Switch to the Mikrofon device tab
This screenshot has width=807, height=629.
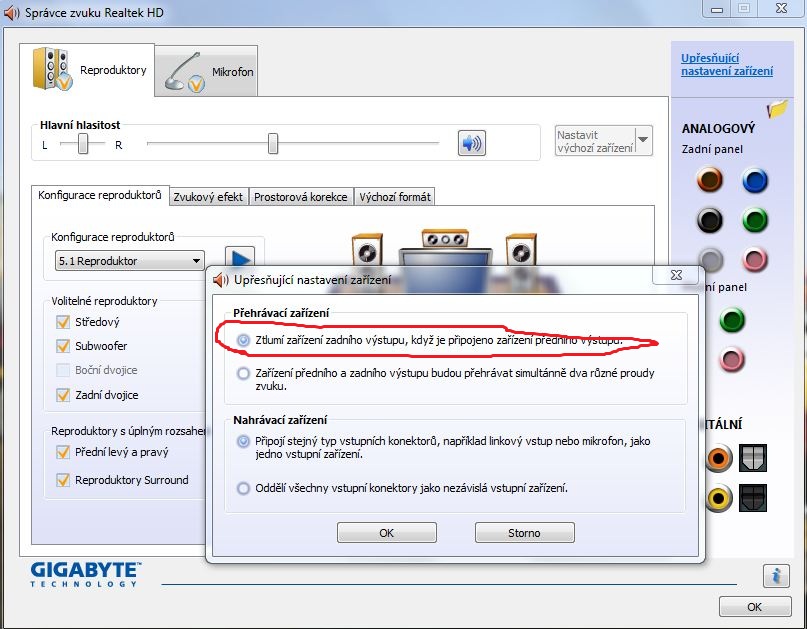point(206,72)
